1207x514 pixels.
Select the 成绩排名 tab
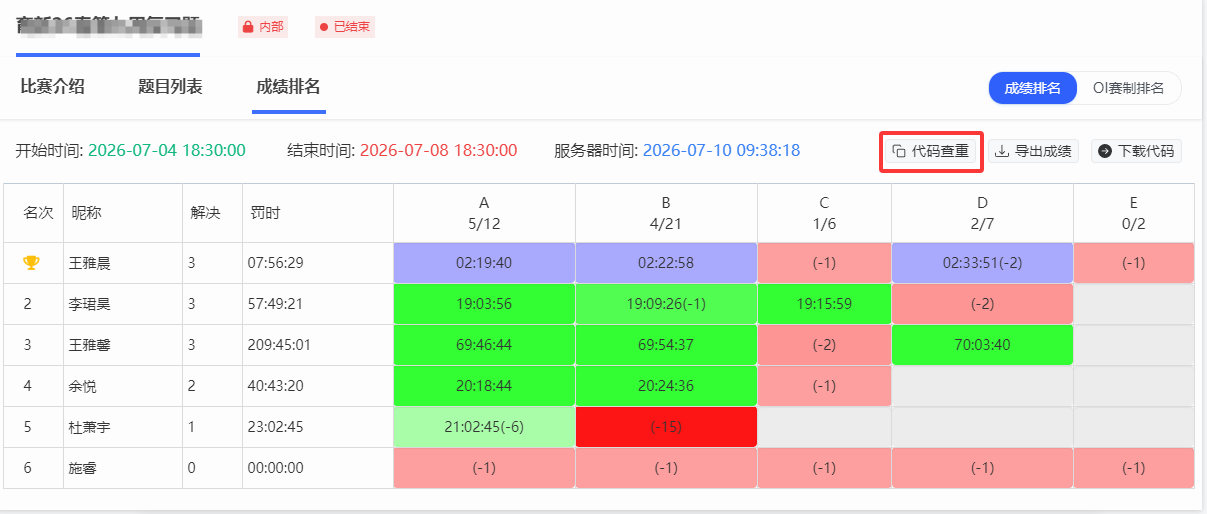[x=288, y=86]
